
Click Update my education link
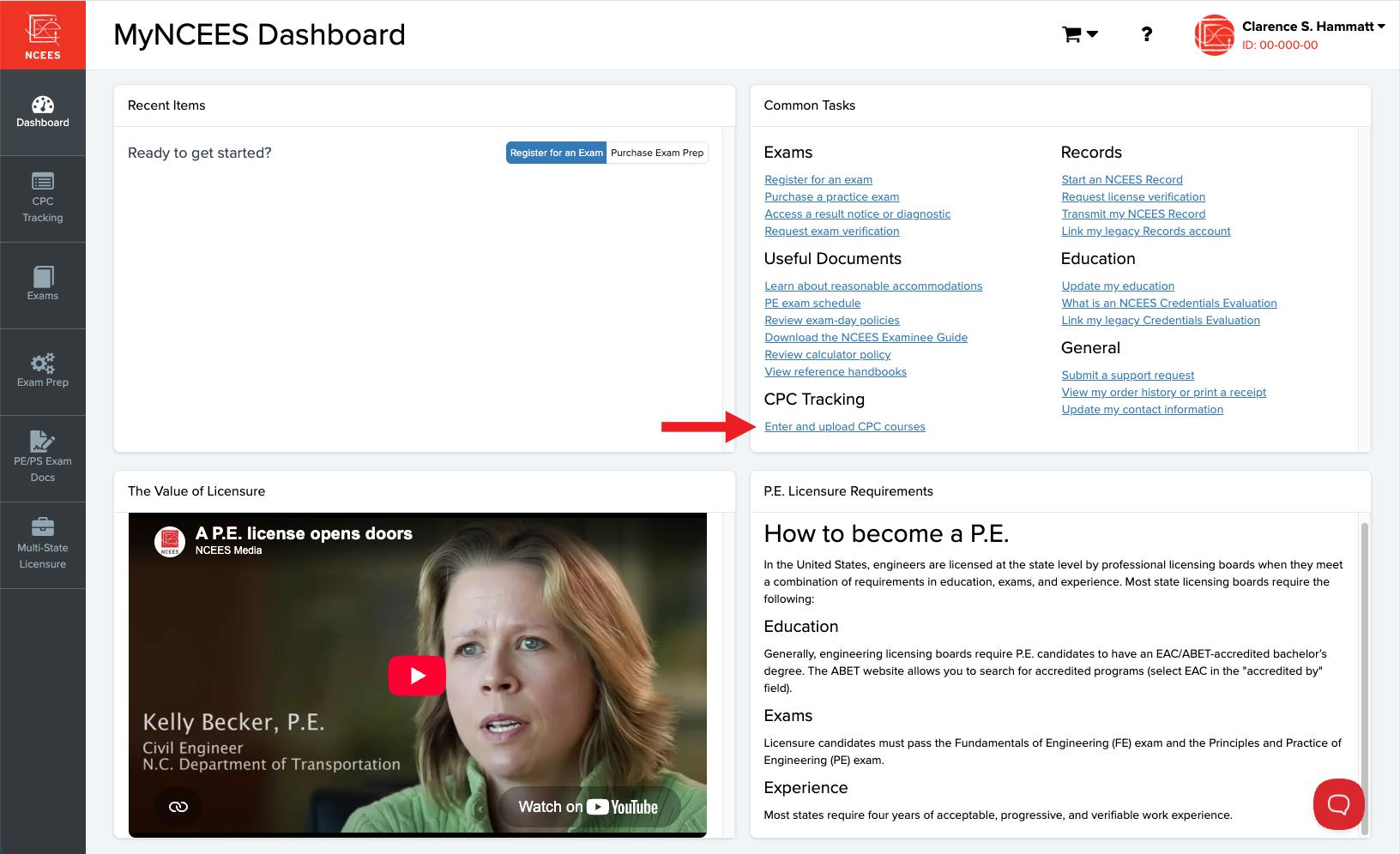[x=1118, y=286]
